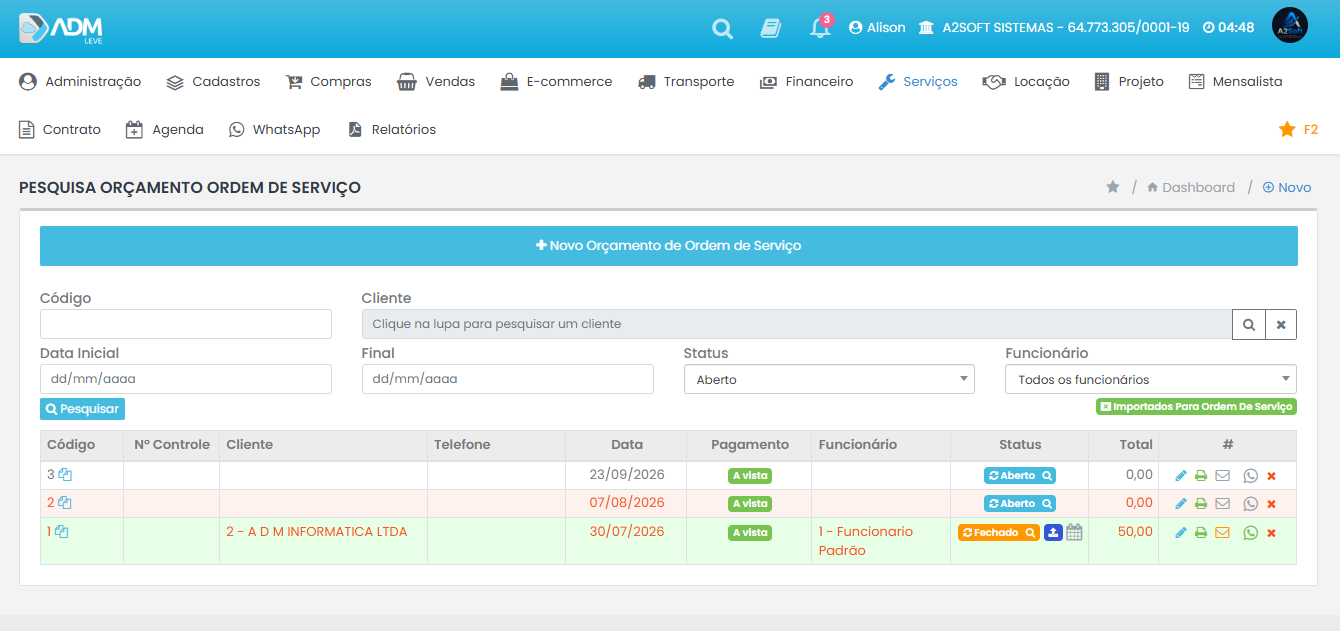Click the Aberto status badge on budget 2

[1020, 504]
